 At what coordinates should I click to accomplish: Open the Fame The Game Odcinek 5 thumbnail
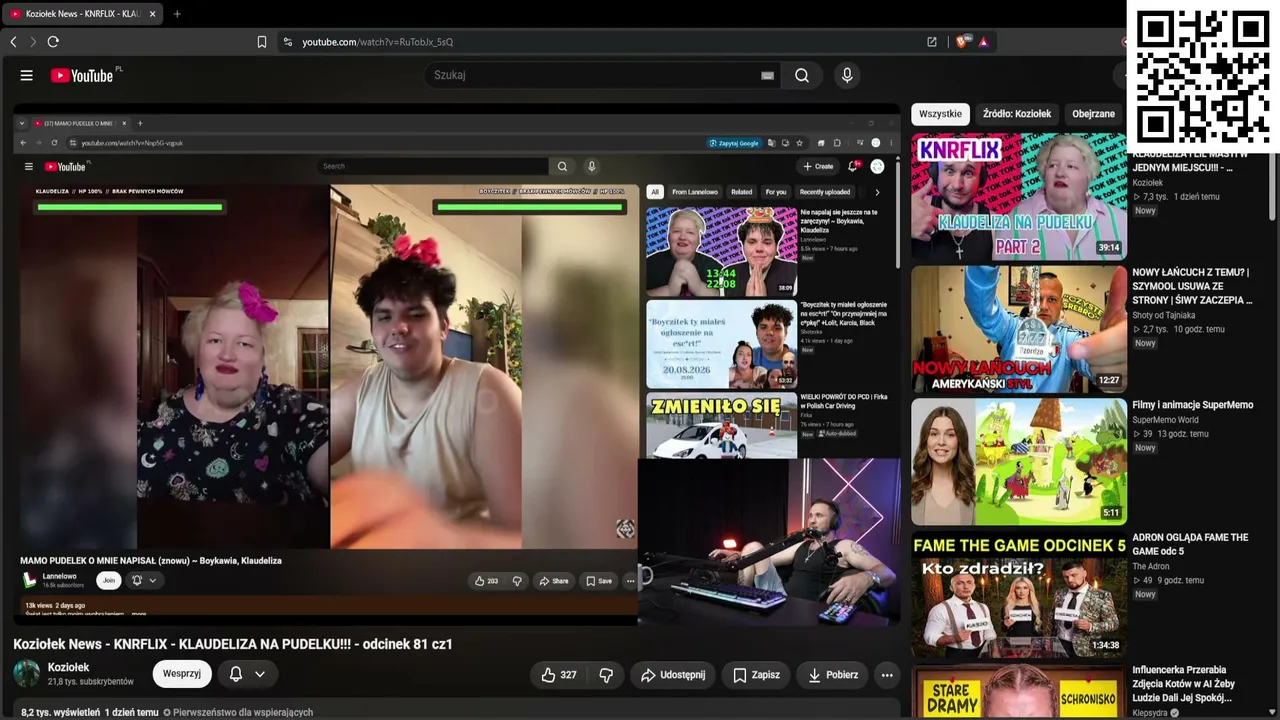tap(1019, 595)
